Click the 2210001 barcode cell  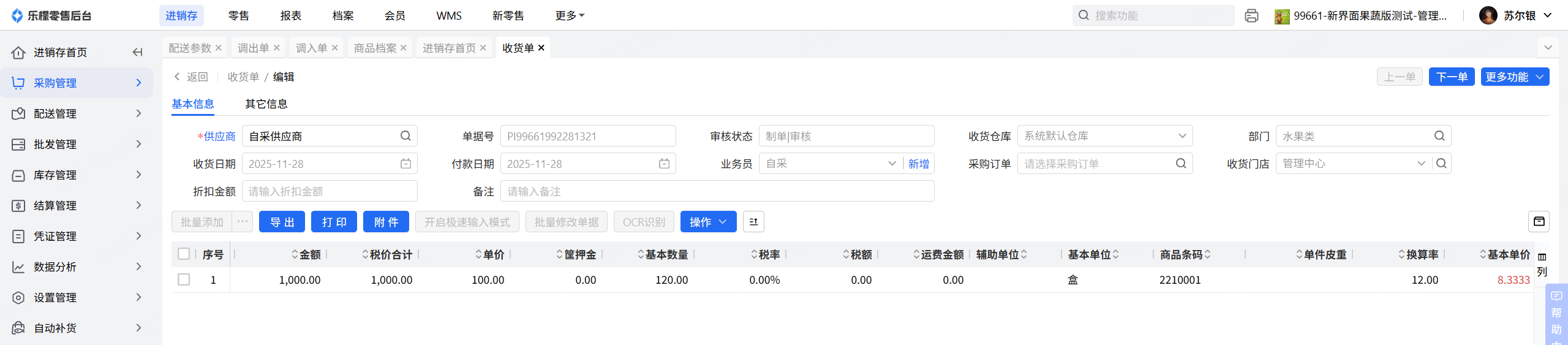1180,280
